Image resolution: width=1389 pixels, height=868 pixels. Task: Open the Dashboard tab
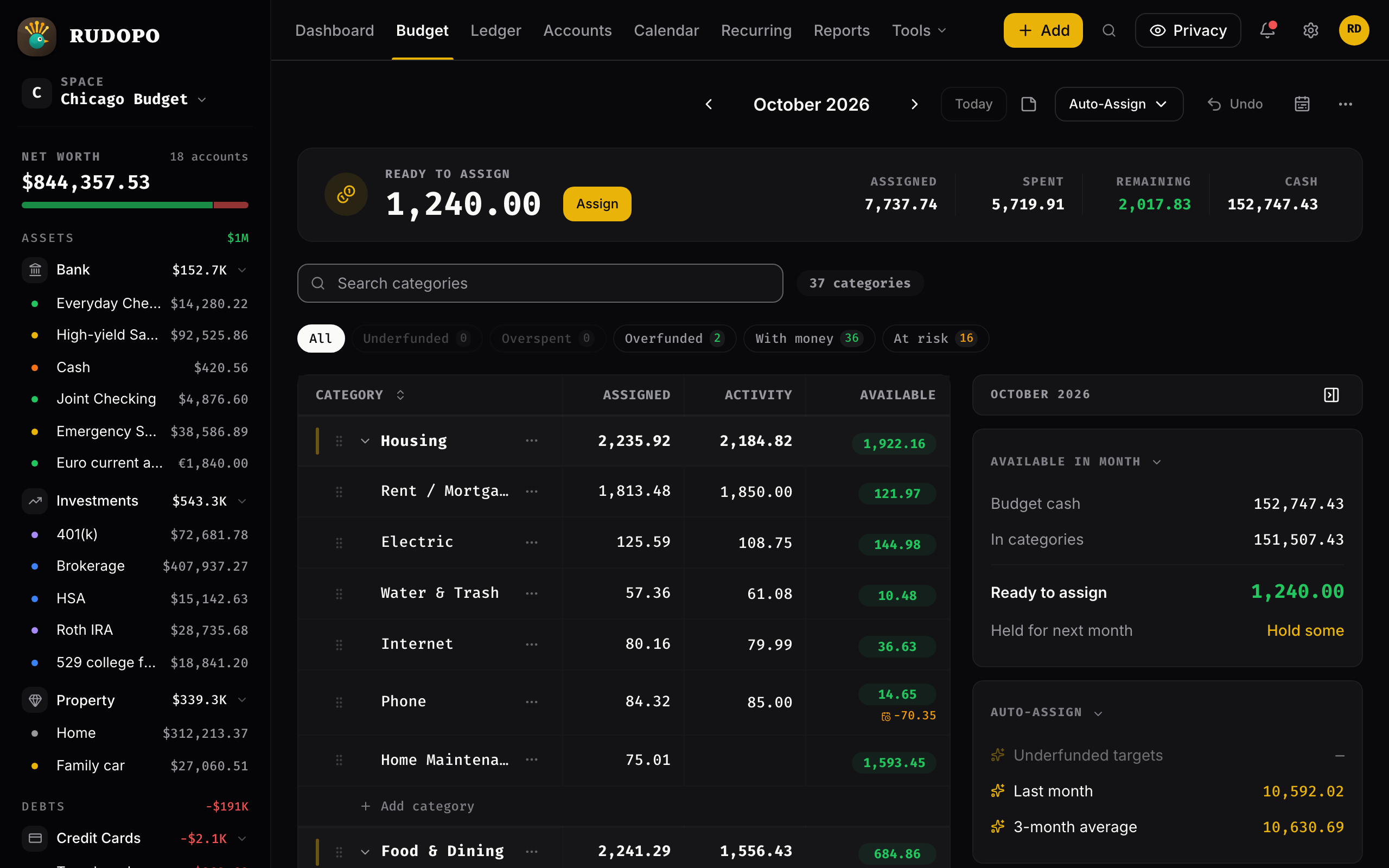coord(334,30)
